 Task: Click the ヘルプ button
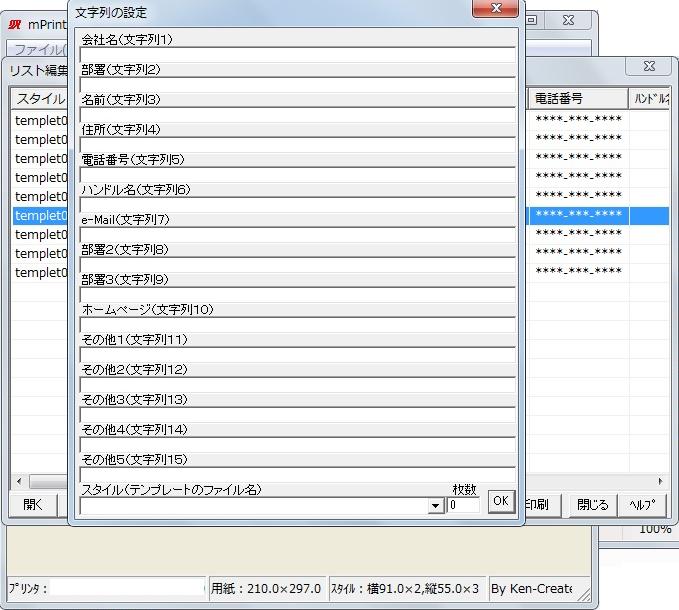pyautogui.click(x=642, y=504)
